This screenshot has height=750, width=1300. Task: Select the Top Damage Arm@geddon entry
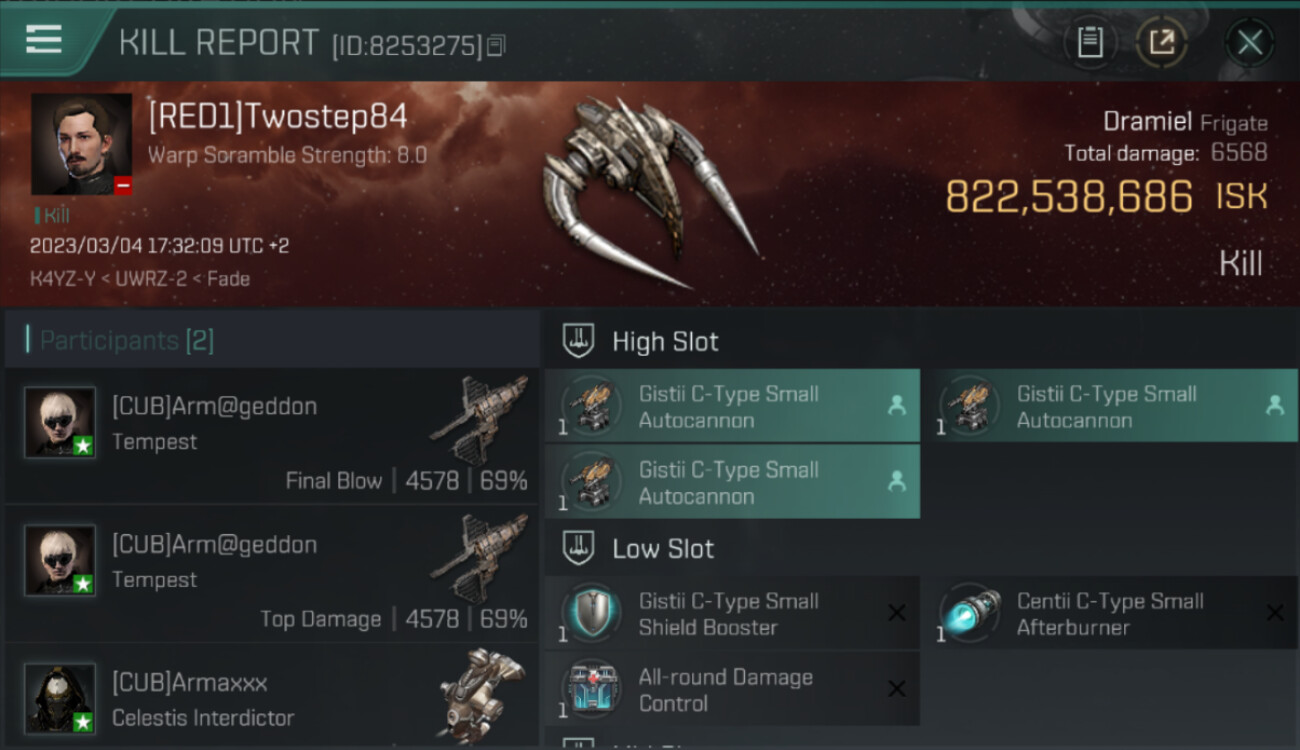pyautogui.click(x=272, y=575)
